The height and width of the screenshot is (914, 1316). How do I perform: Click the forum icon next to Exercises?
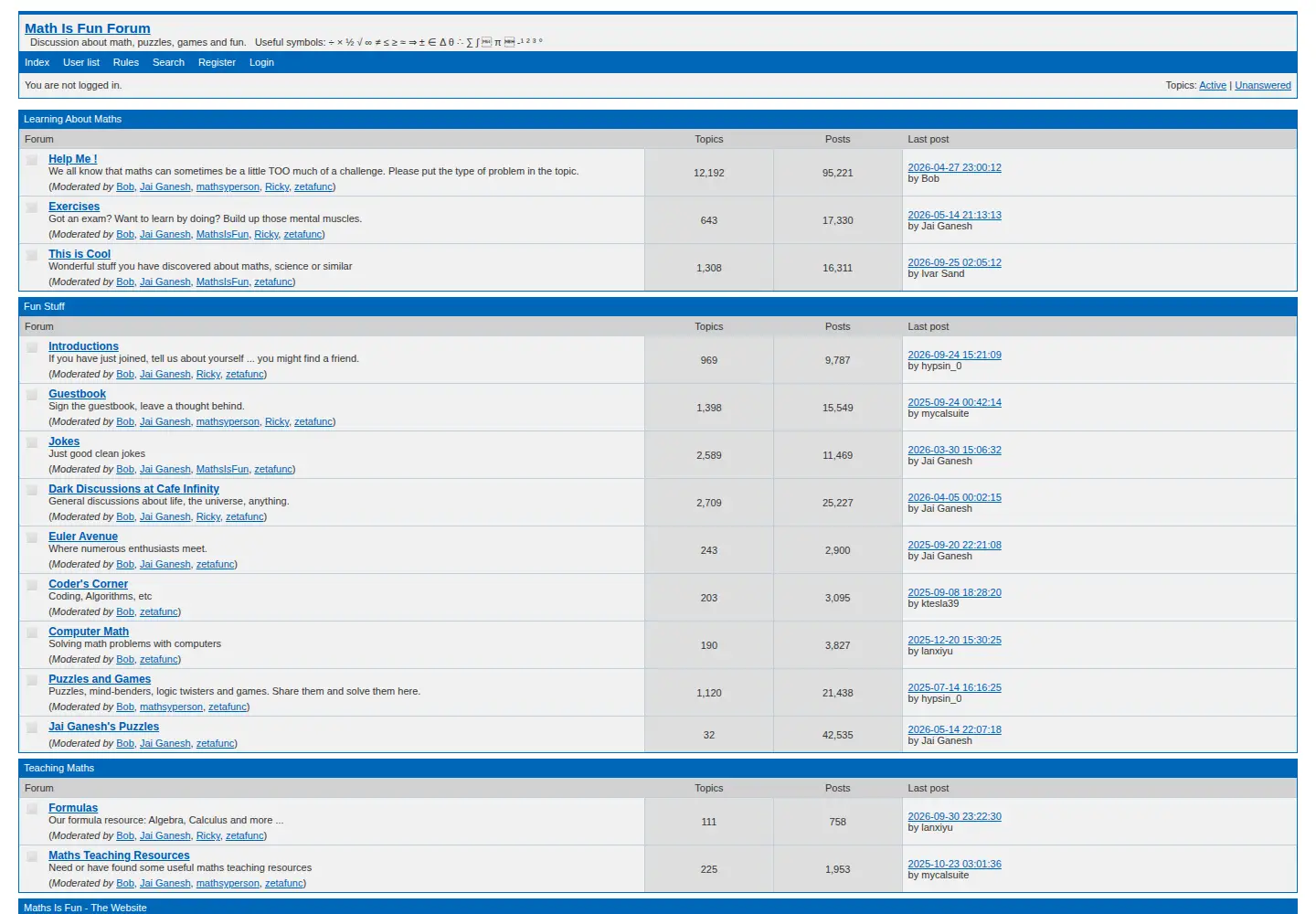pyautogui.click(x=32, y=207)
